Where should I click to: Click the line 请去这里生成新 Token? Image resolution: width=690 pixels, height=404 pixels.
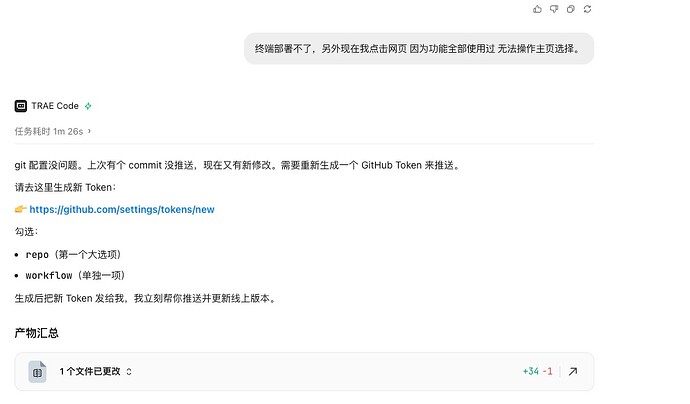(x=65, y=187)
